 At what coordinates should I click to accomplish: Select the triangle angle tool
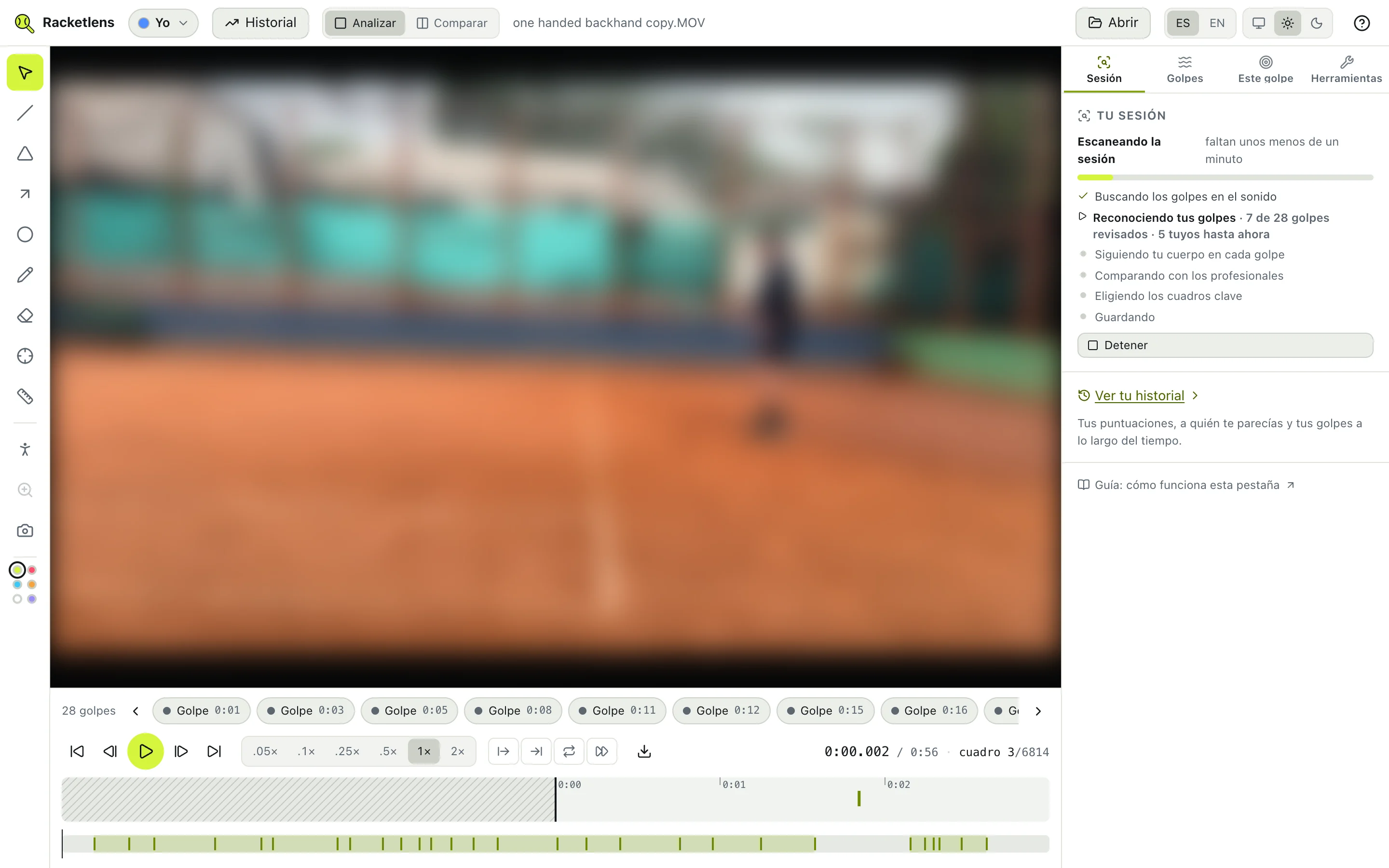pos(25,154)
